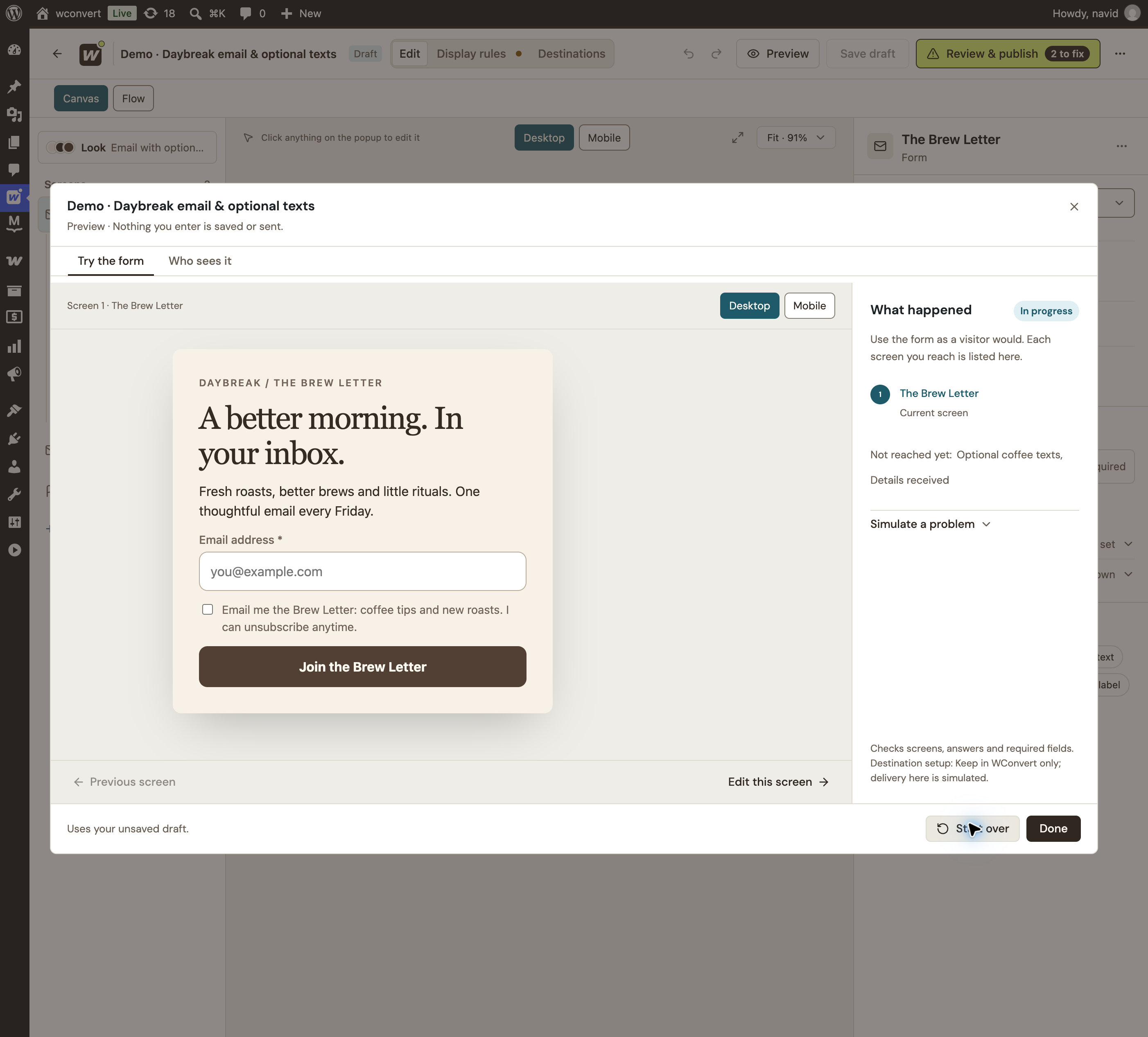Select Desktop in the preview dialog
Image resolution: width=1148 pixels, height=1037 pixels.
pyautogui.click(x=749, y=306)
